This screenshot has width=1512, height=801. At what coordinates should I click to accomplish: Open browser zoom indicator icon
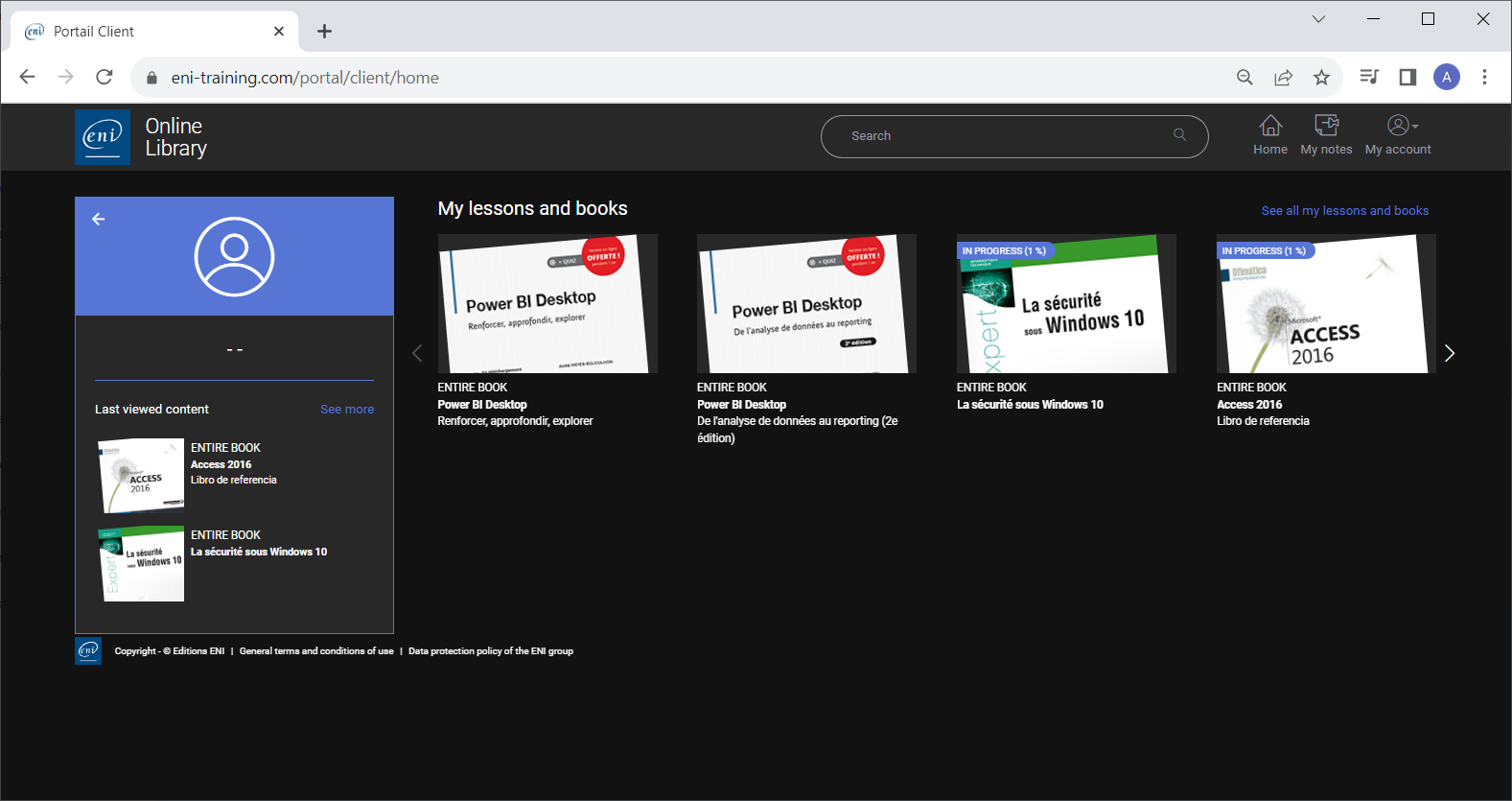click(1244, 78)
